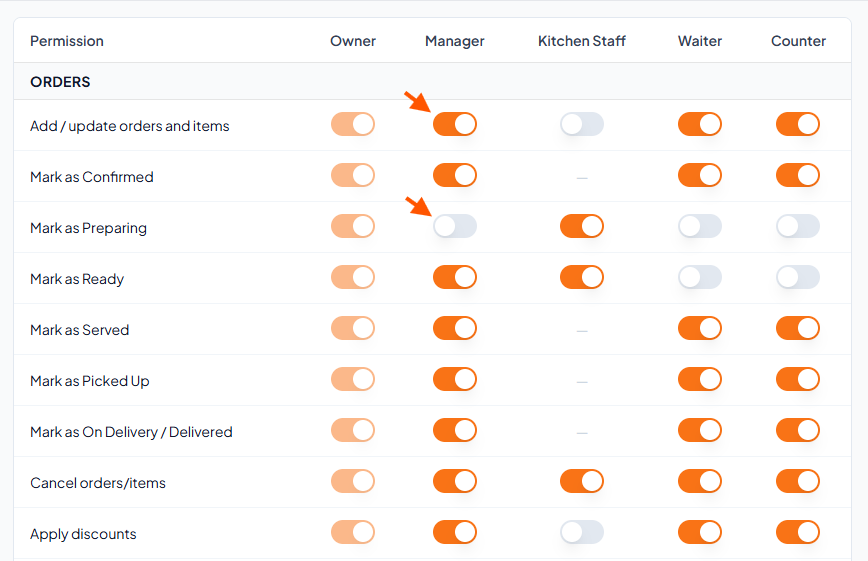This screenshot has height=561, width=868.
Task: Enable Kitchen Staff Add / update orders permission
Action: tap(582, 124)
